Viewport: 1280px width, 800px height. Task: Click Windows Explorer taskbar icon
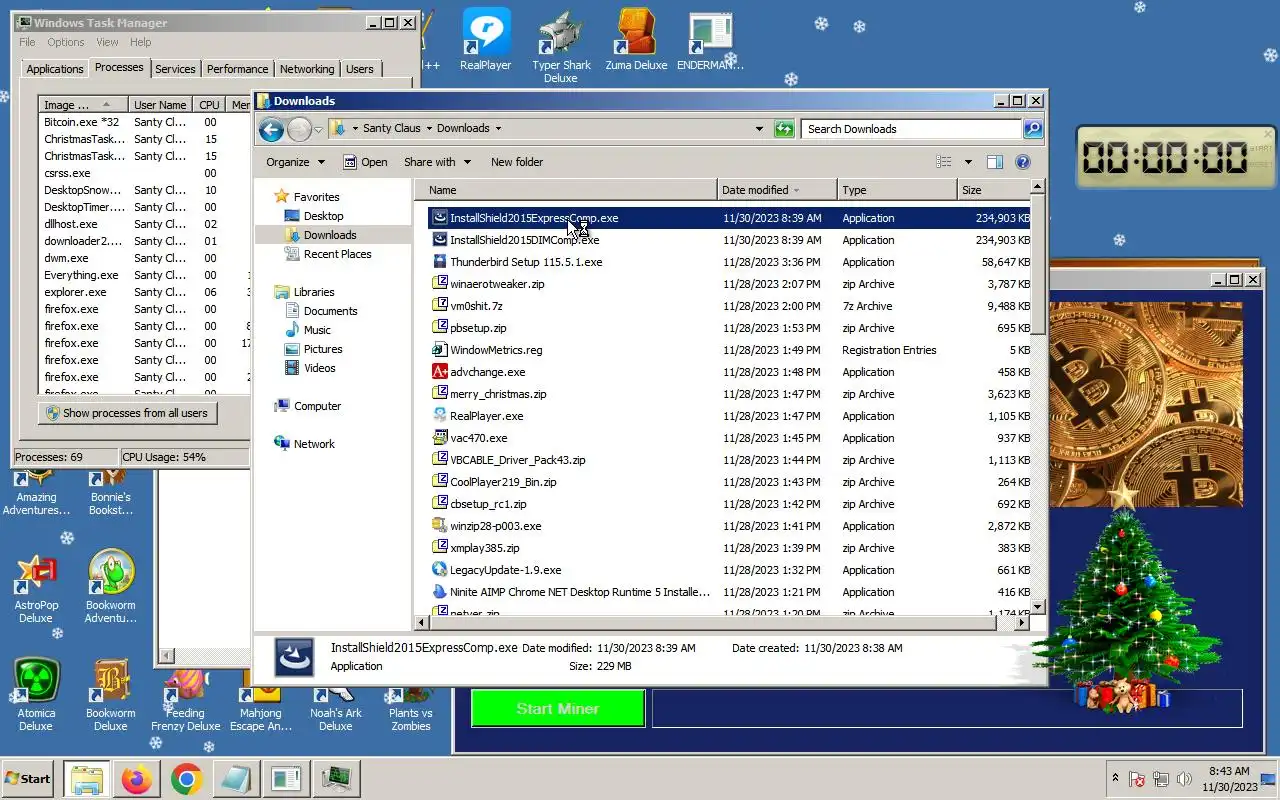click(87, 779)
